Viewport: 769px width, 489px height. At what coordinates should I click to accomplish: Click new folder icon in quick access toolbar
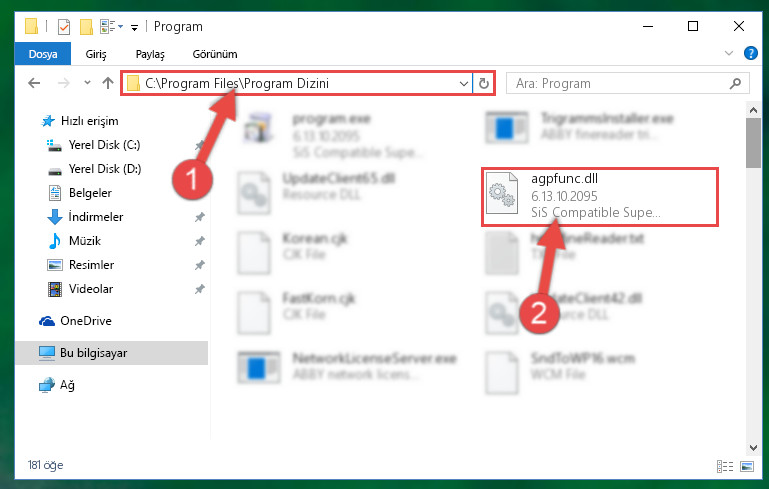tap(86, 26)
